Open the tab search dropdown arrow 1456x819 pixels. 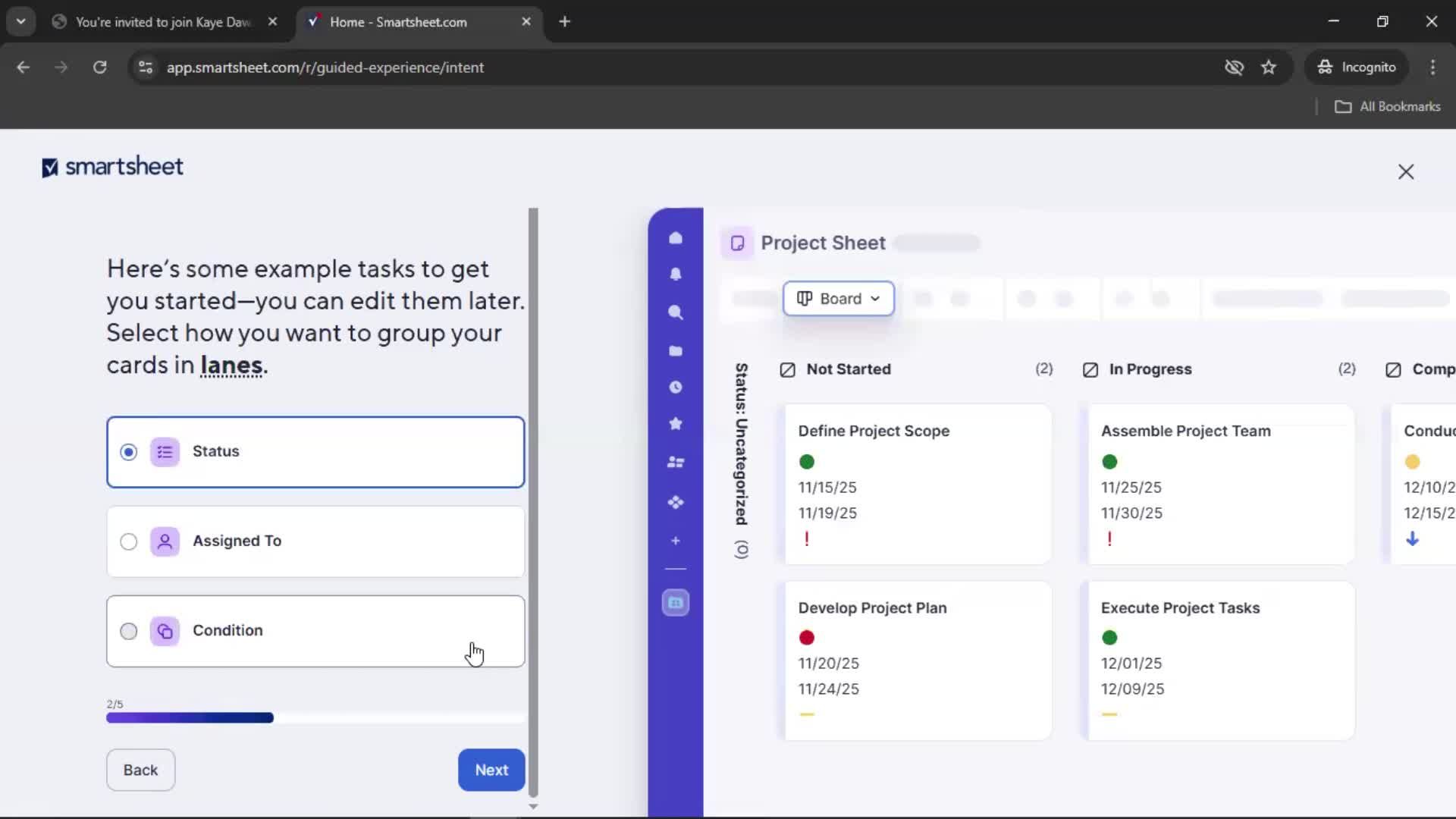click(x=21, y=21)
